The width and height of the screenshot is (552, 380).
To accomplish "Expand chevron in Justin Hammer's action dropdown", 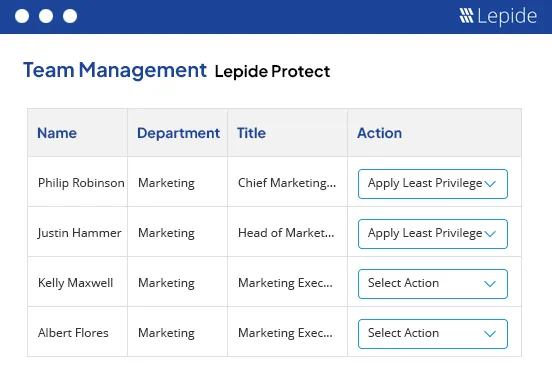I will click(x=490, y=234).
